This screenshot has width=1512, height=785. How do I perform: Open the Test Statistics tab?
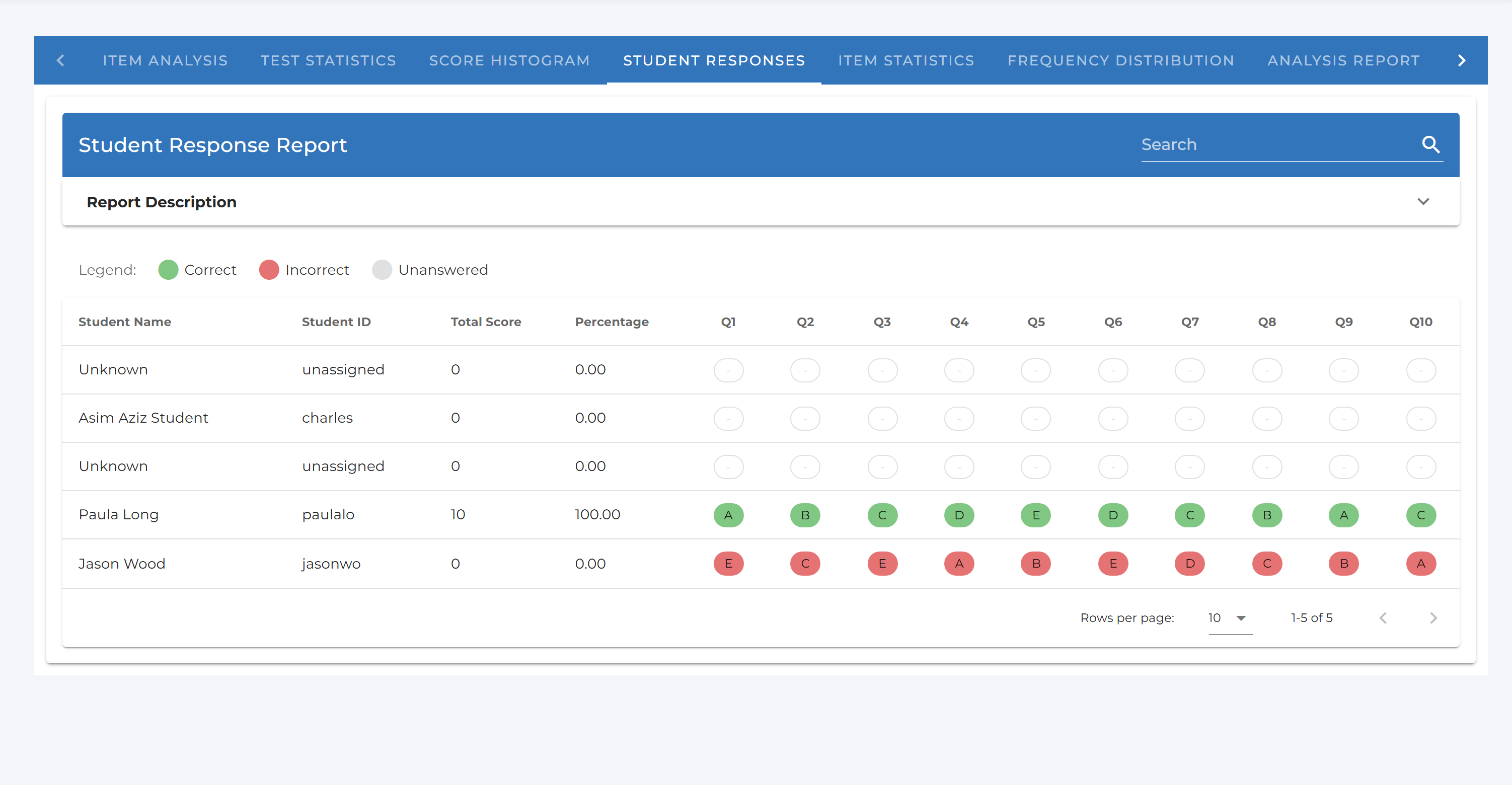click(x=328, y=60)
